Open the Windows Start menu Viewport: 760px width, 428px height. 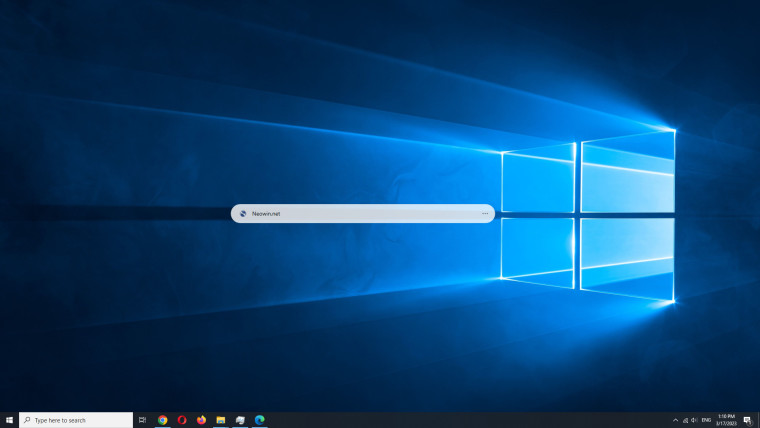point(9,420)
